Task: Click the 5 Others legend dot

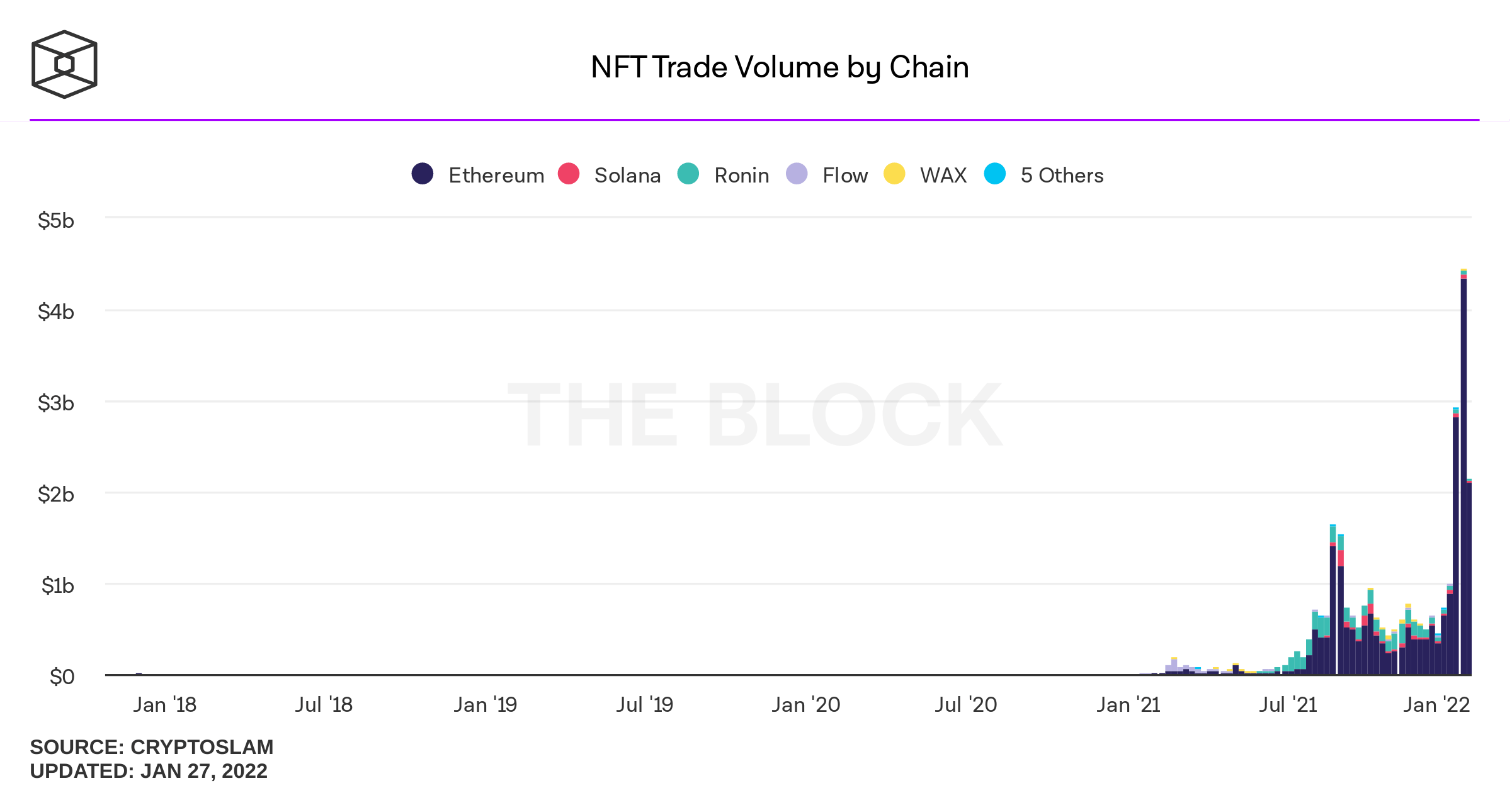Action: coord(995,174)
